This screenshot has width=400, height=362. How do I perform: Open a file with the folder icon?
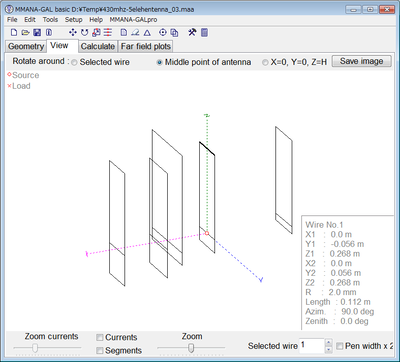tap(25, 32)
